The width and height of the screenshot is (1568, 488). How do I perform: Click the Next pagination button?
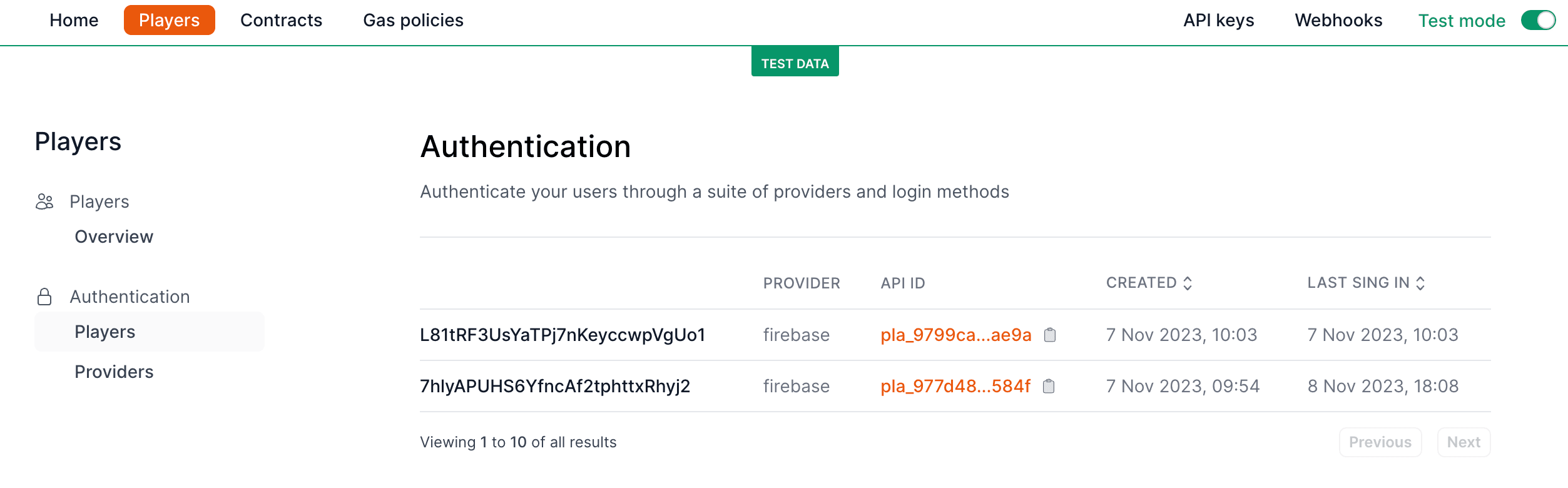[1464, 442]
